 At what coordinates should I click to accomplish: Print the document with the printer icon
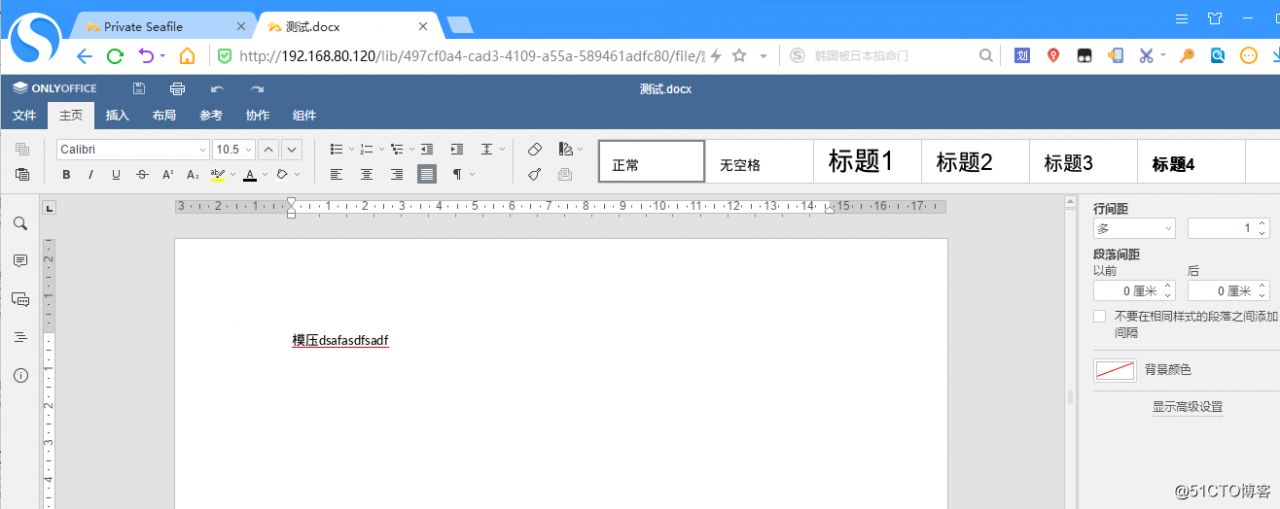[x=177, y=89]
